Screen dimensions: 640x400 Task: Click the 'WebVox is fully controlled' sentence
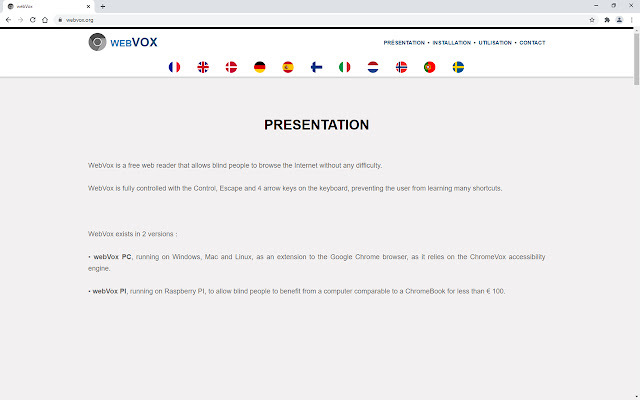[x=295, y=188]
